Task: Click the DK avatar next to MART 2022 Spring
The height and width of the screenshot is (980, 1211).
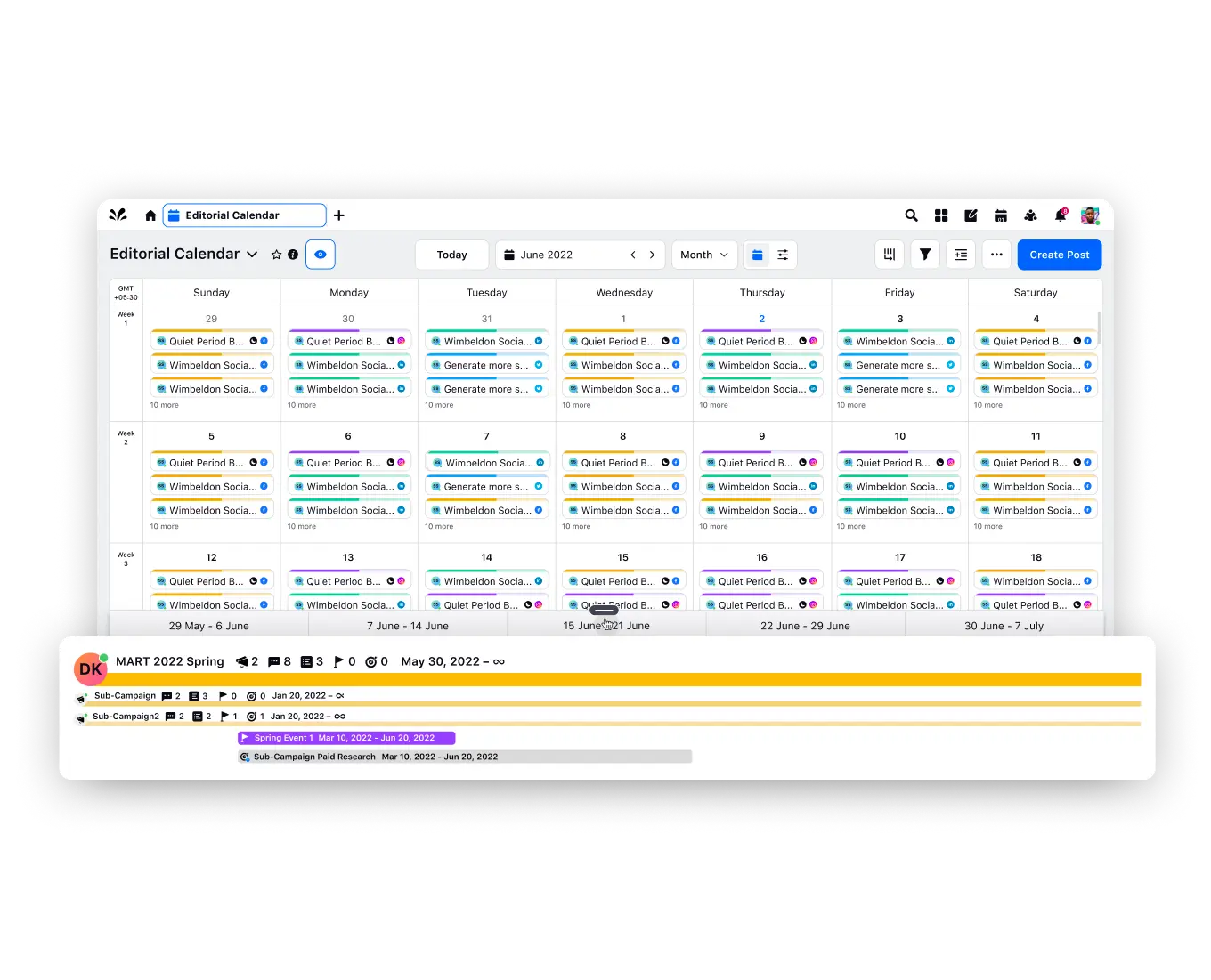Action: point(90,668)
